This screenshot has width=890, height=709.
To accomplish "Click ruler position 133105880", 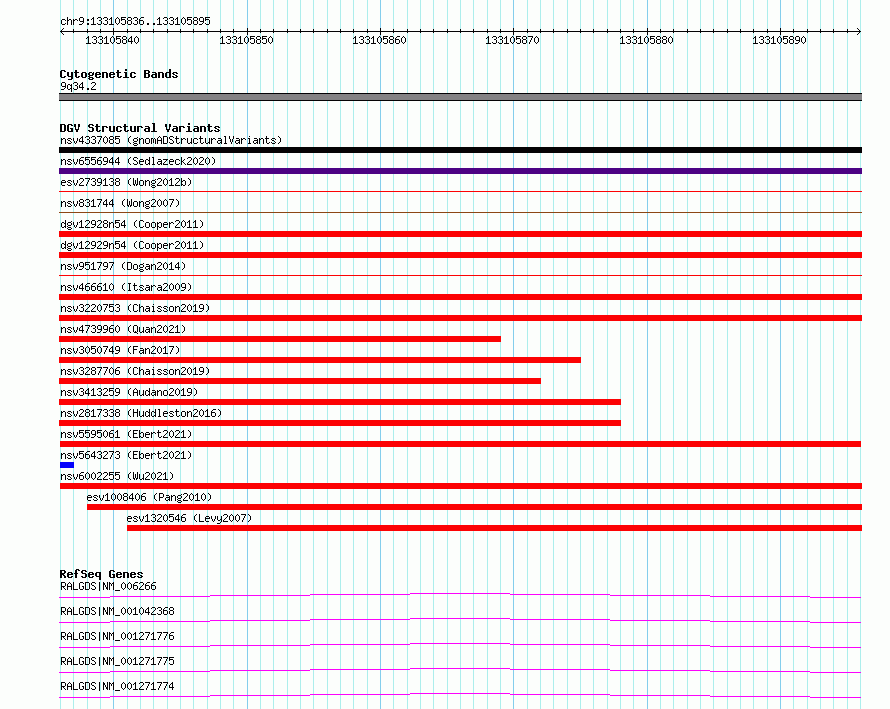I will coord(646,40).
